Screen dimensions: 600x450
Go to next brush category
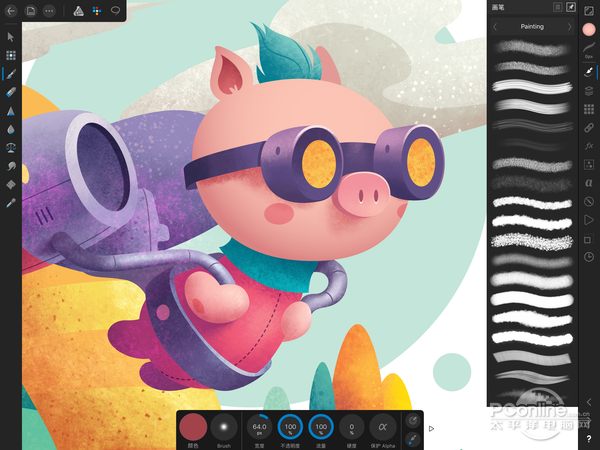click(569, 27)
